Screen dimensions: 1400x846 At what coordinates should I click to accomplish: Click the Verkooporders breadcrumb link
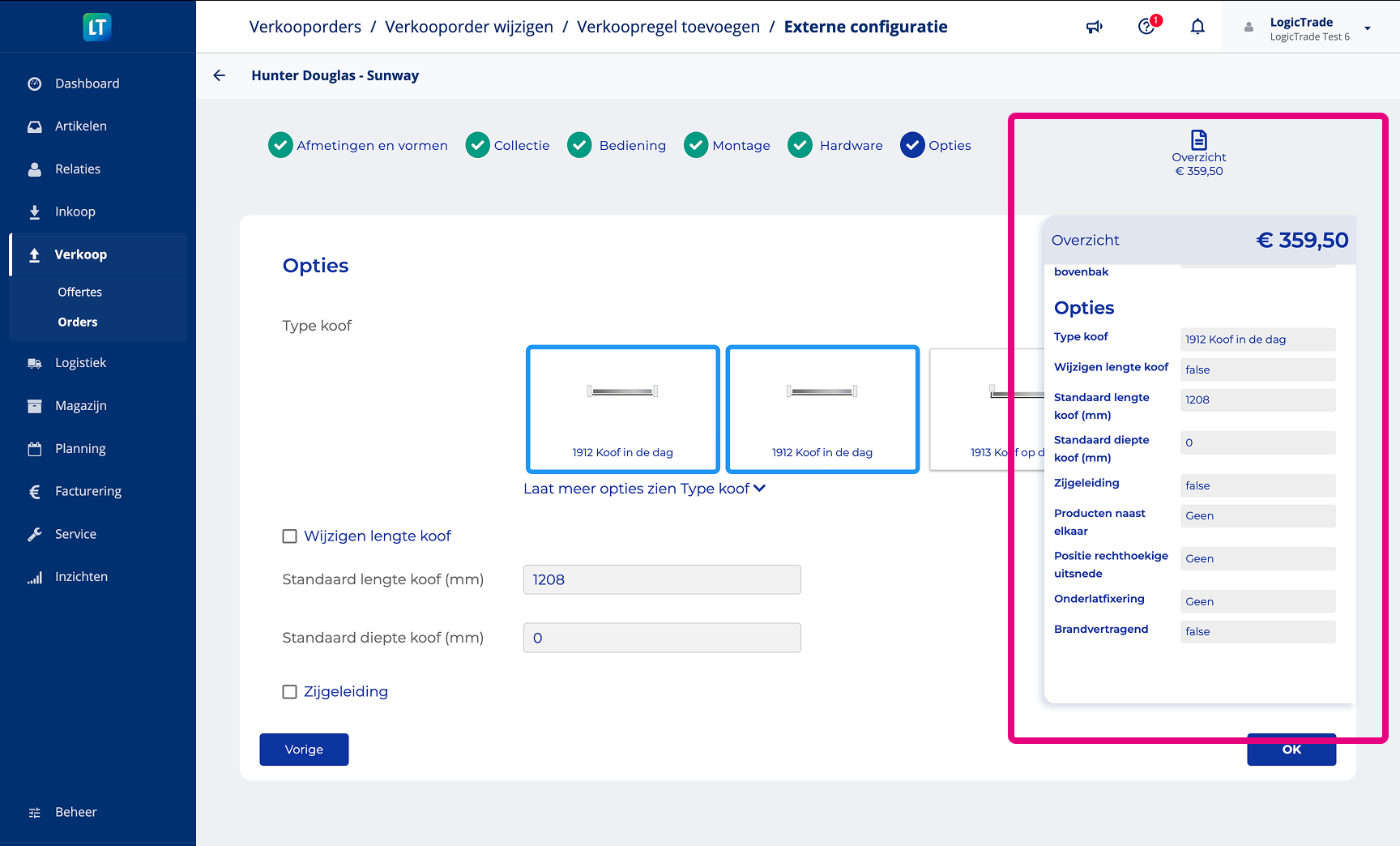[x=305, y=27]
